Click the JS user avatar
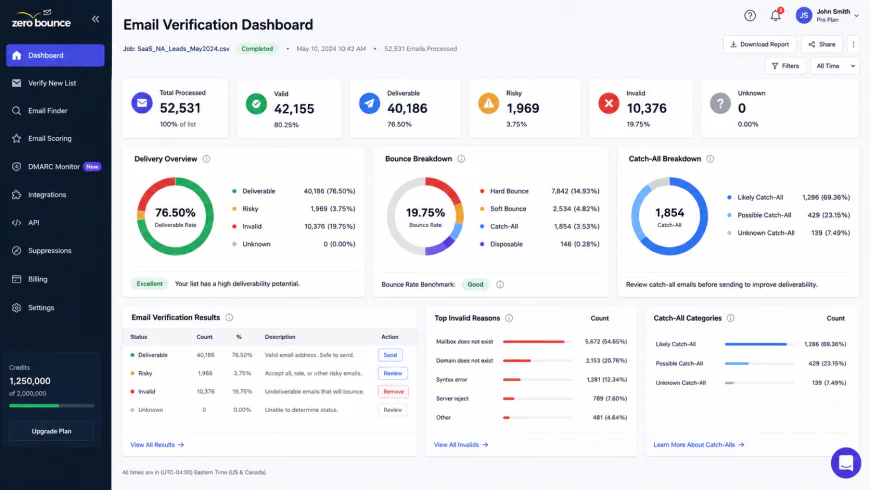The width and height of the screenshot is (870, 490). pos(803,16)
